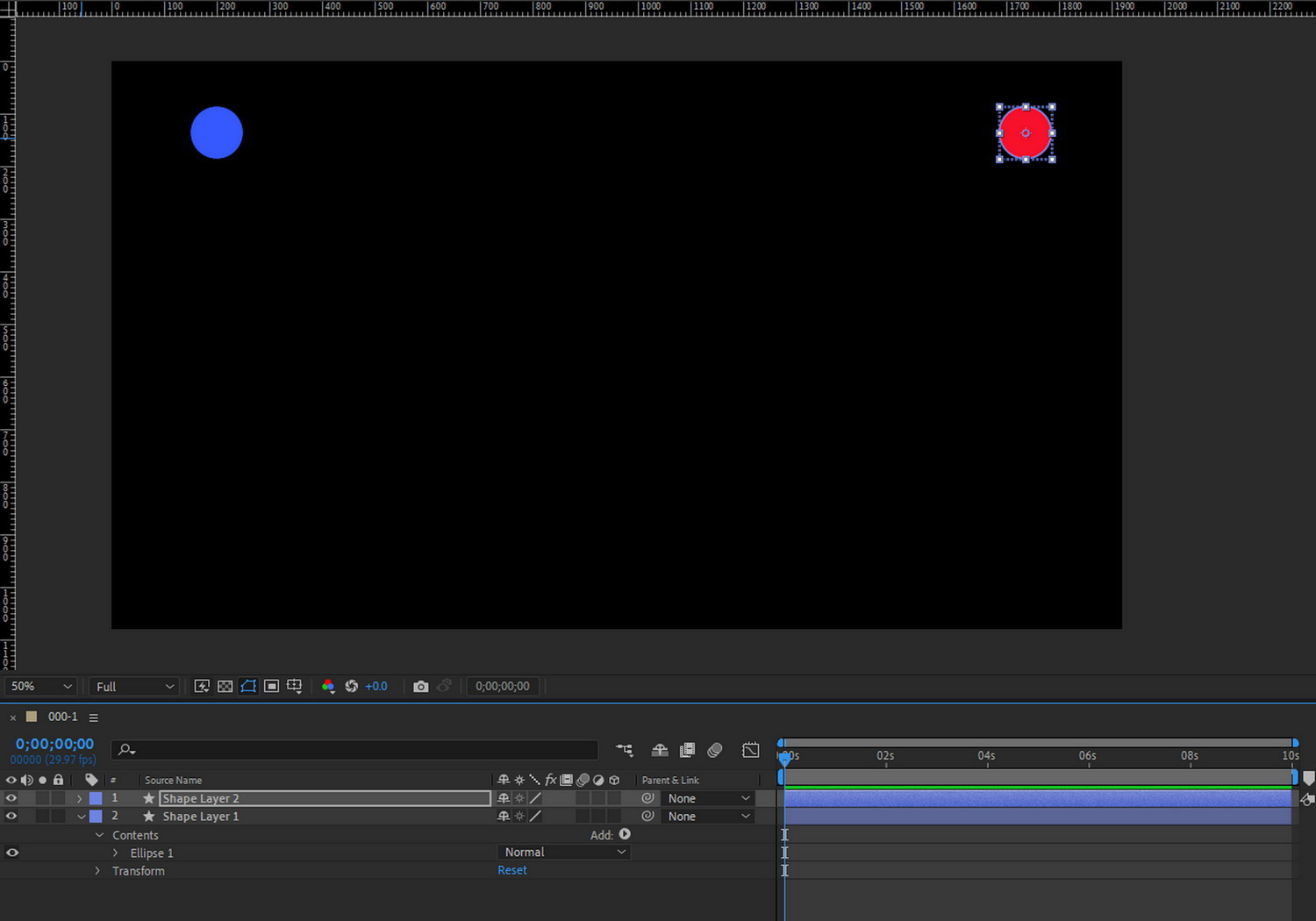Enable the Motion Blur switch in timeline
The image size is (1316, 921).
pyautogui.click(x=715, y=750)
